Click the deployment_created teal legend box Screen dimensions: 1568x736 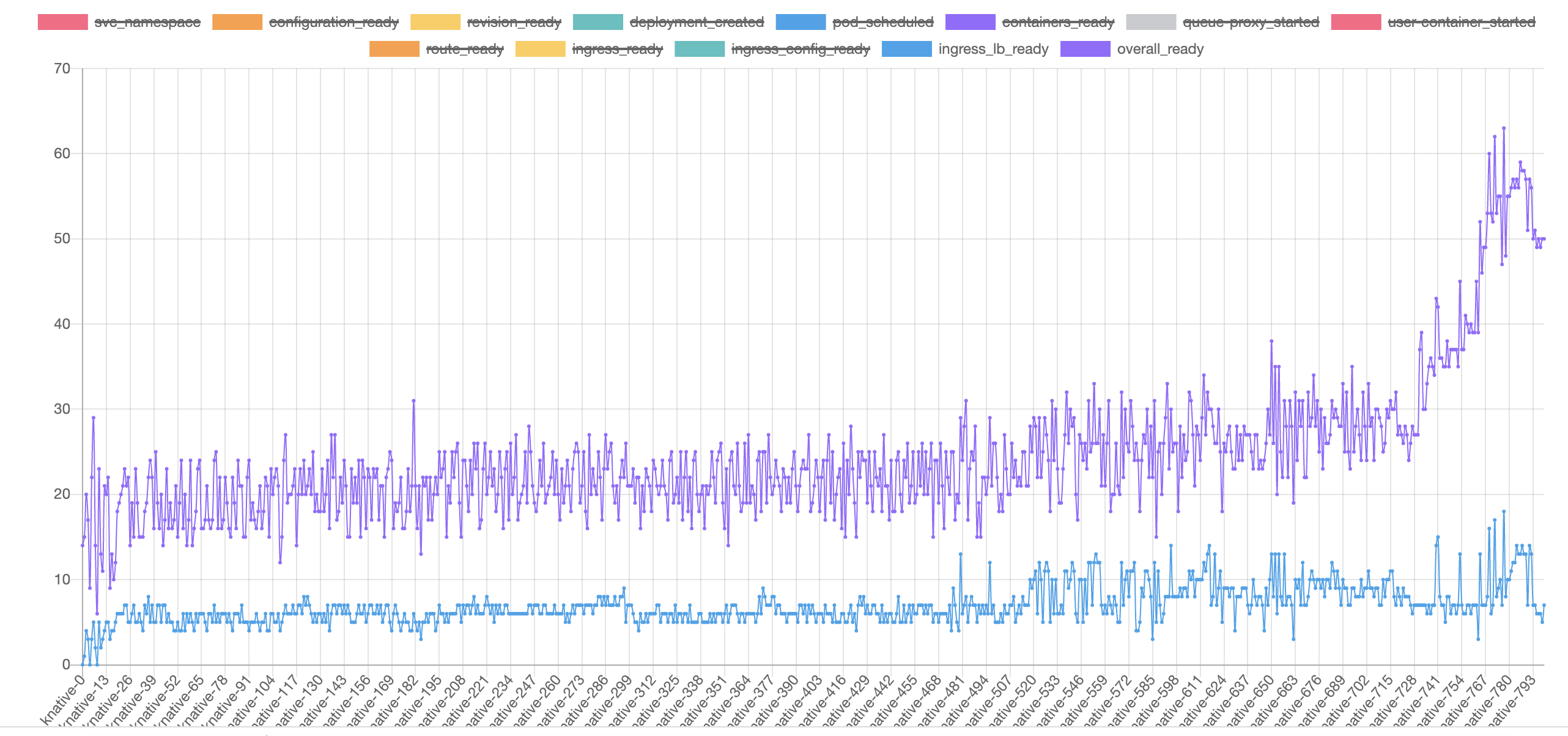(597, 22)
